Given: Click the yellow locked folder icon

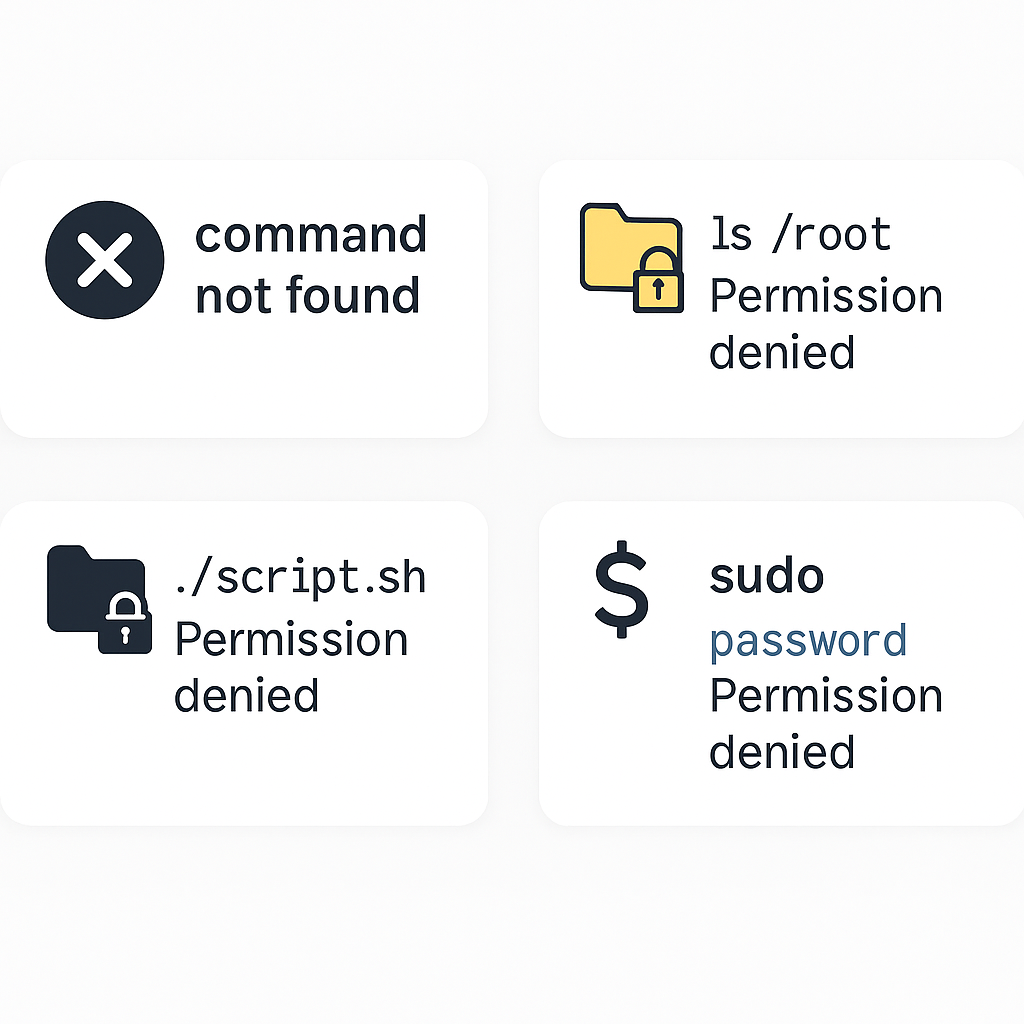Looking at the screenshot, I should pyautogui.click(x=632, y=258).
